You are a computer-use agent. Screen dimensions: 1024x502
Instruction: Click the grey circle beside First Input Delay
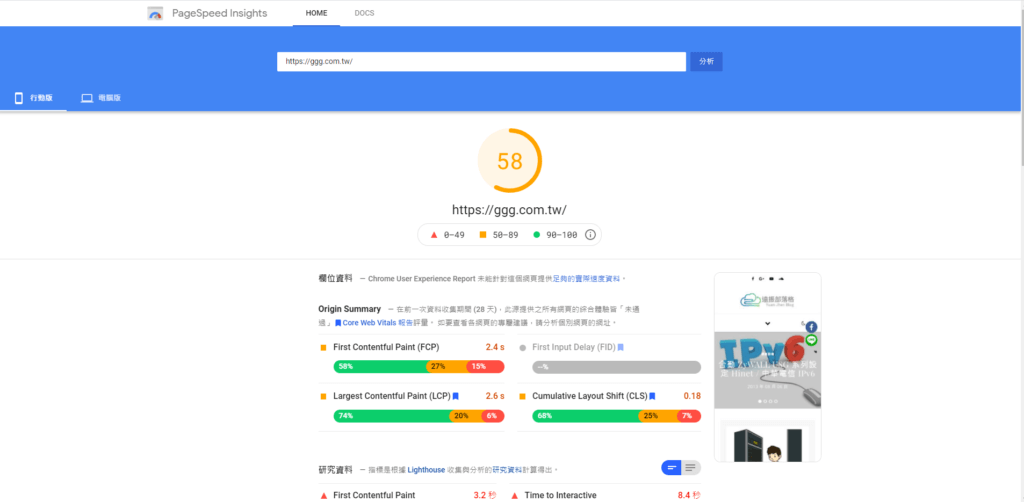[522, 348]
